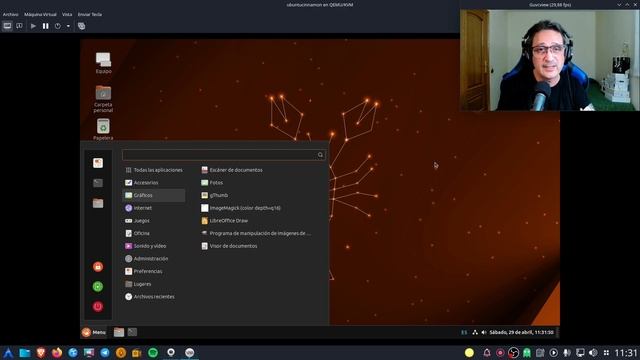Open the snapshots manager icon

[x=81, y=26]
